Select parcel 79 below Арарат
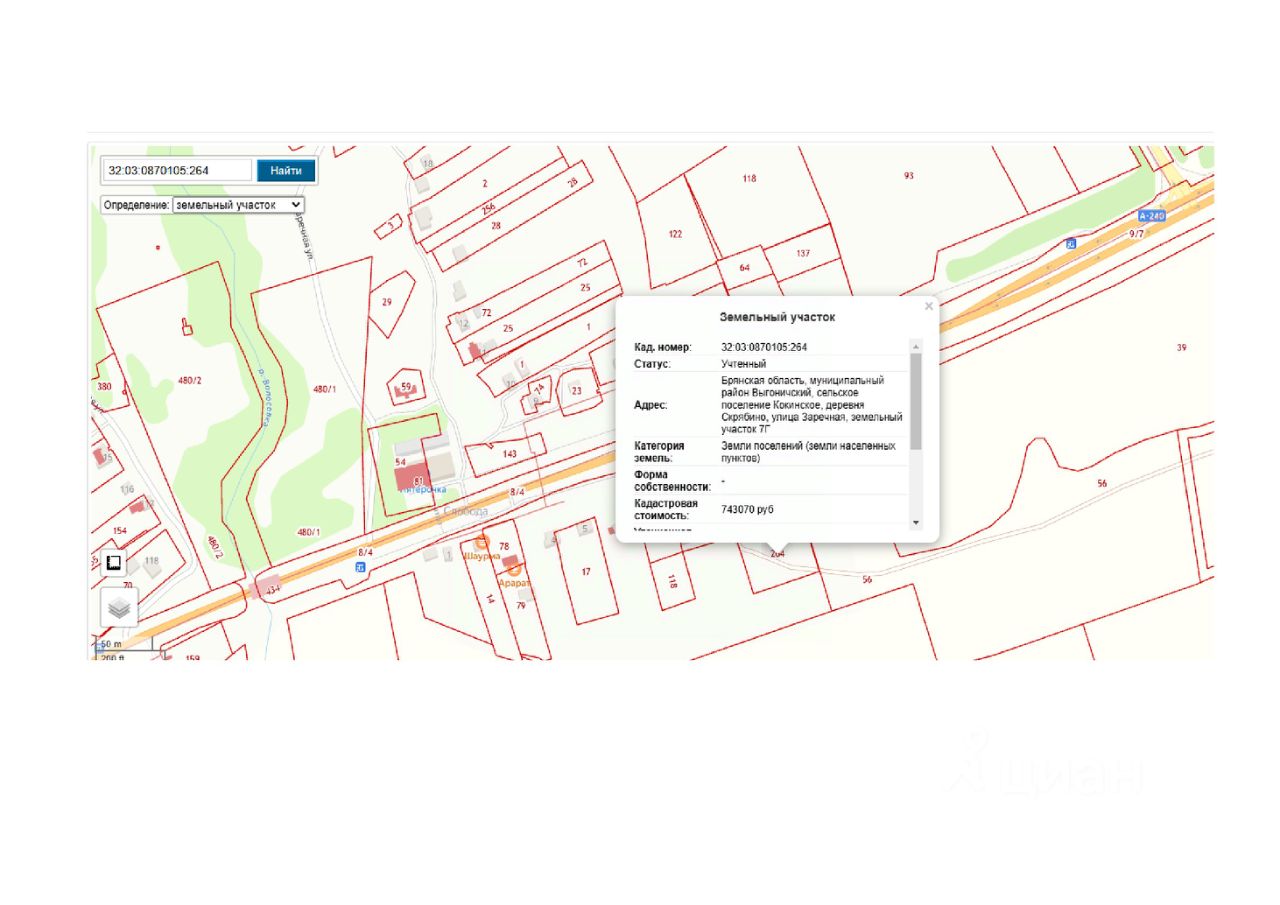Viewport: 1280px width, 905px height. pos(521,606)
